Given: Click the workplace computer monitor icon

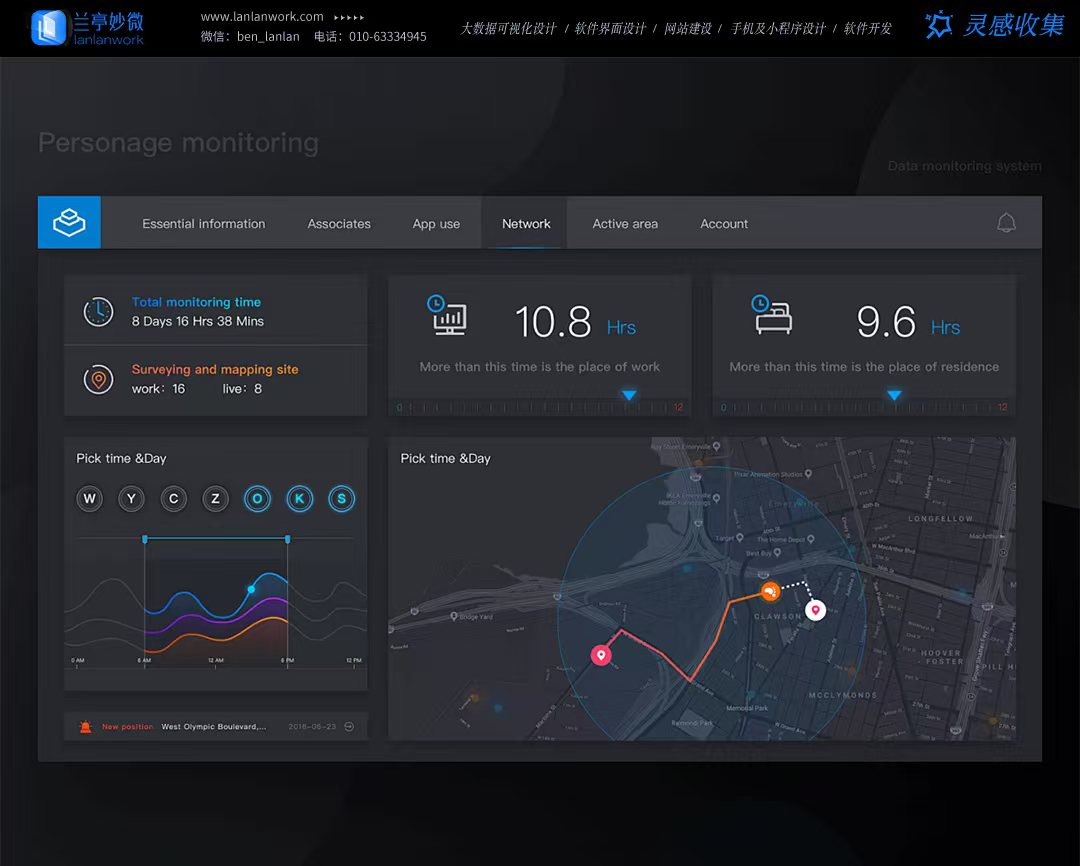Looking at the screenshot, I should 449,318.
